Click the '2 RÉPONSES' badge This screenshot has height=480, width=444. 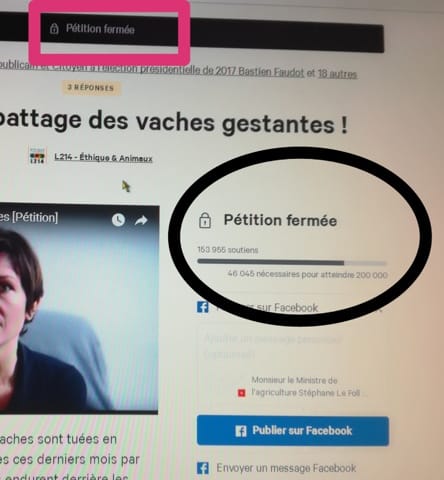pyautogui.click(x=91, y=88)
